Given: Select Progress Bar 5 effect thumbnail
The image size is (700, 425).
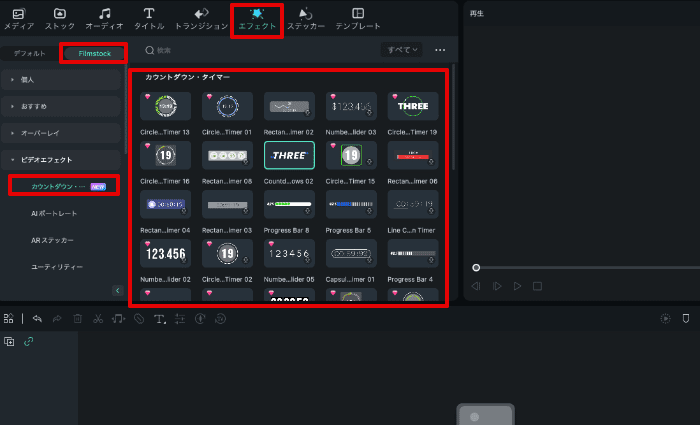Looking at the screenshot, I should tap(351, 204).
